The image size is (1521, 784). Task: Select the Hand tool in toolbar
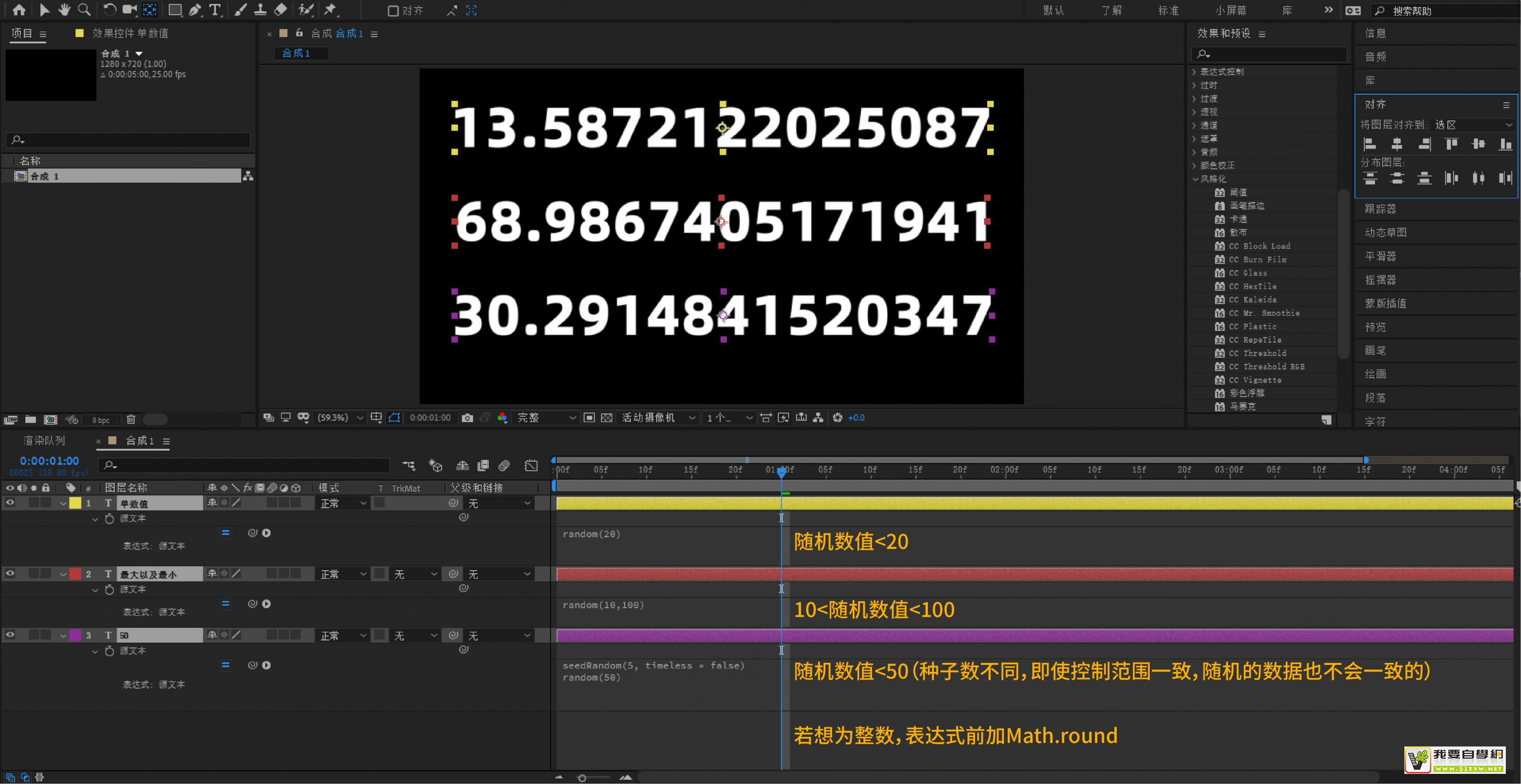click(64, 10)
